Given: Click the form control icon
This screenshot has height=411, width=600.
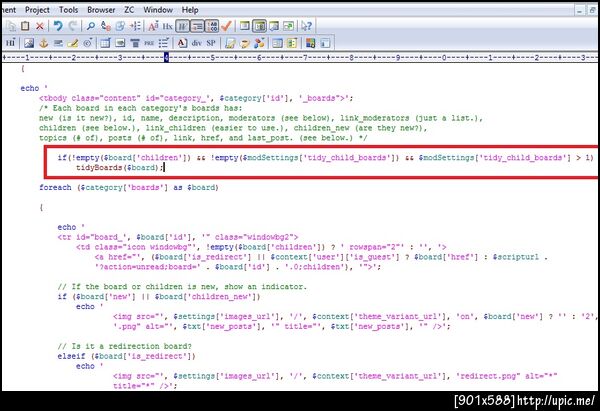Looking at the screenshot, I should click(x=120, y=43).
